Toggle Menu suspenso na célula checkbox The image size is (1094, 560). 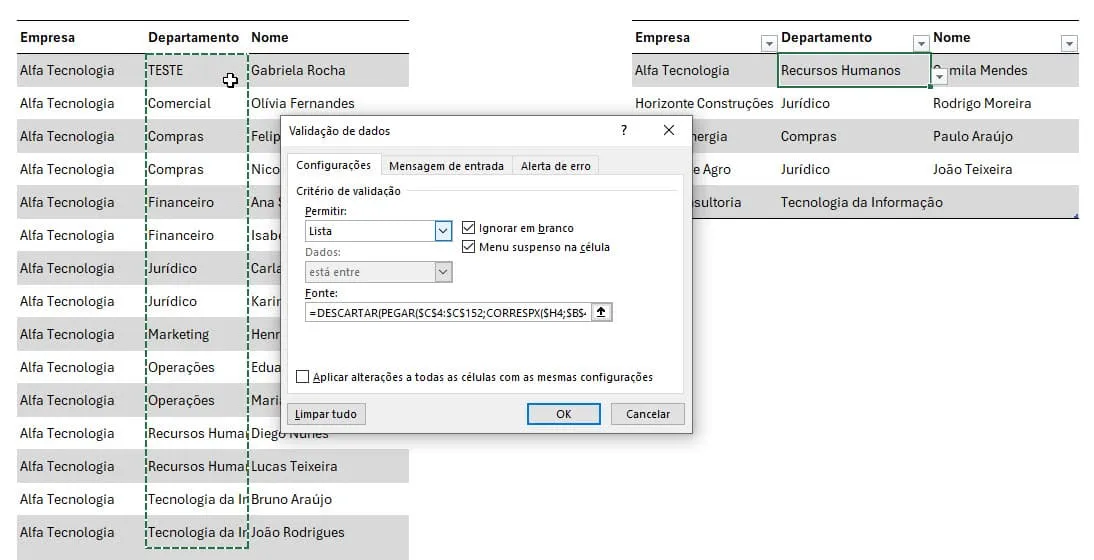coord(469,247)
